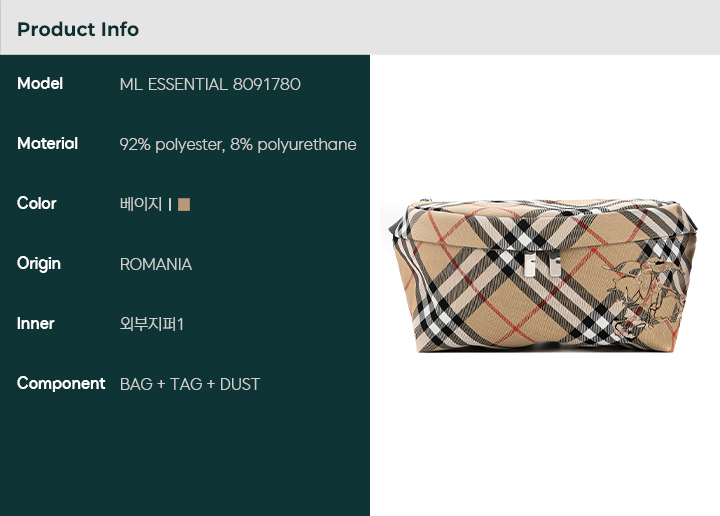This screenshot has width=720, height=516.
Task: Click the bag's folded top flap
Action: point(544,225)
